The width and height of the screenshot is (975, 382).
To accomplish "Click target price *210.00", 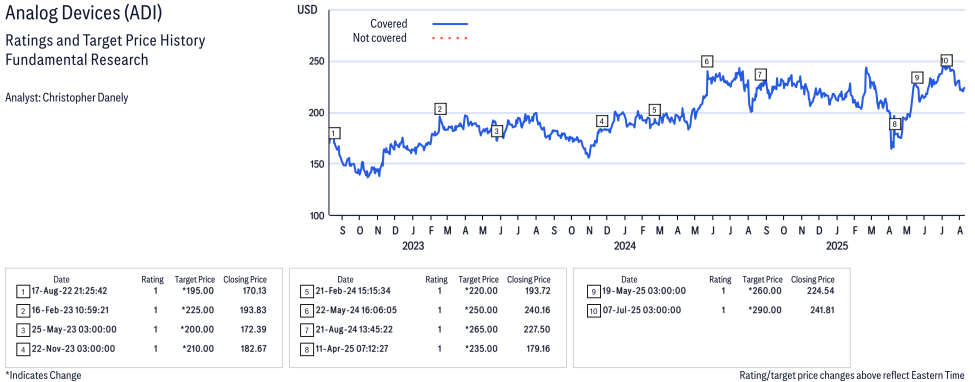I will click(x=199, y=349).
